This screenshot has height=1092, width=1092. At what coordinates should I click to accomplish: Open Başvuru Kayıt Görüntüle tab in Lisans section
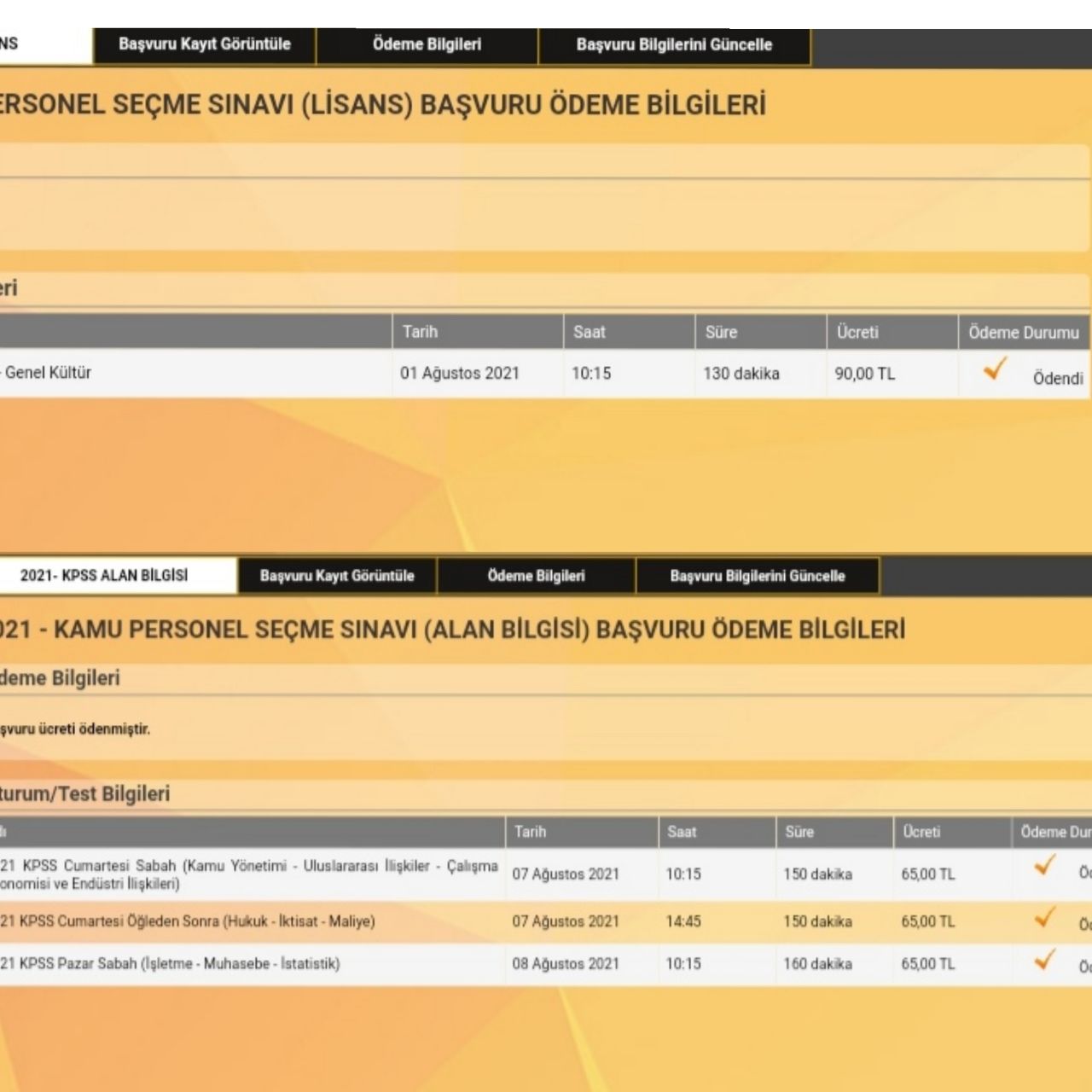pyautogui.click(x=205, y=45)
